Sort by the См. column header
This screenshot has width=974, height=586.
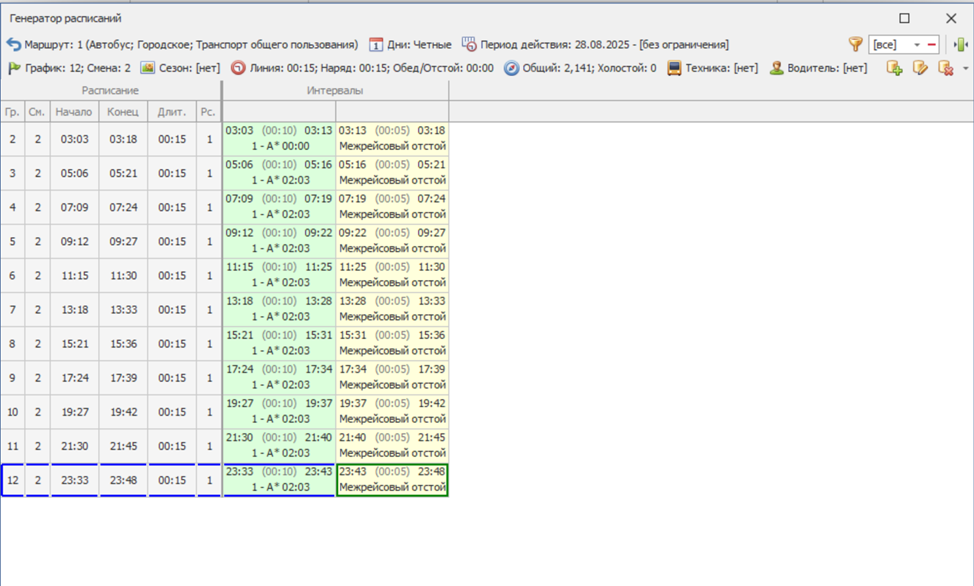click(37, 112)
